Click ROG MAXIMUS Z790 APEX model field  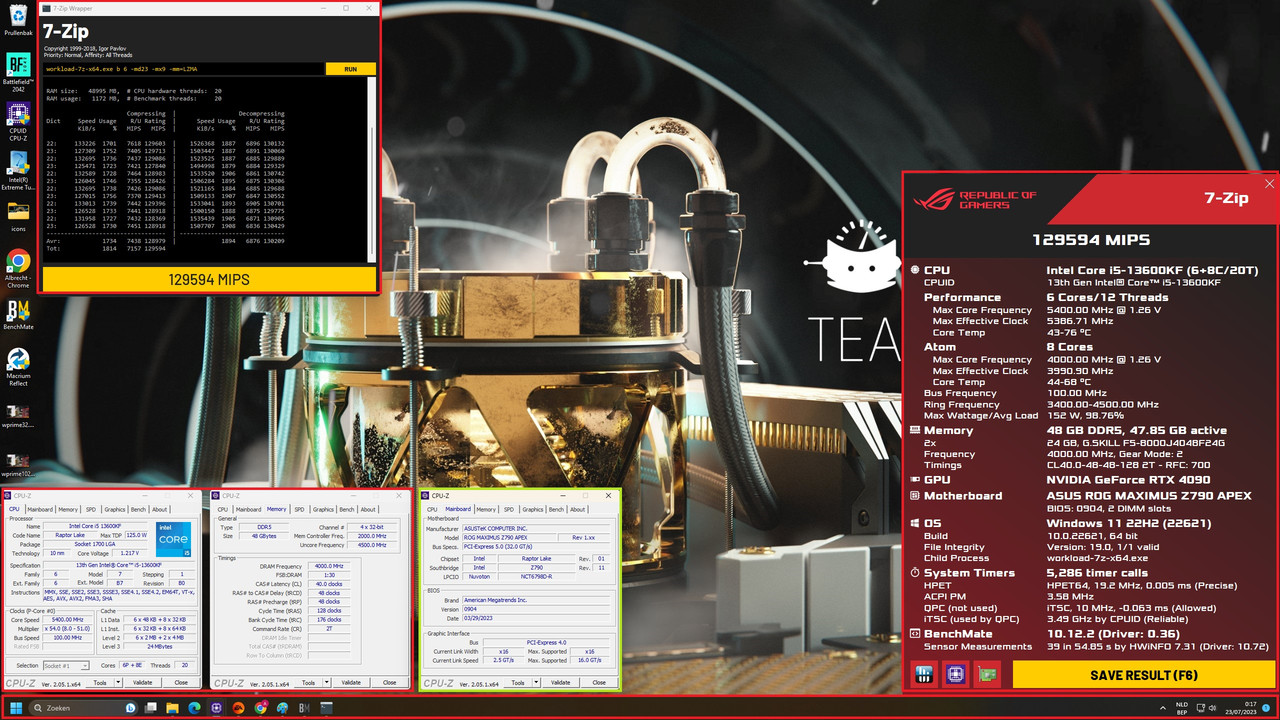coord(508,537)
